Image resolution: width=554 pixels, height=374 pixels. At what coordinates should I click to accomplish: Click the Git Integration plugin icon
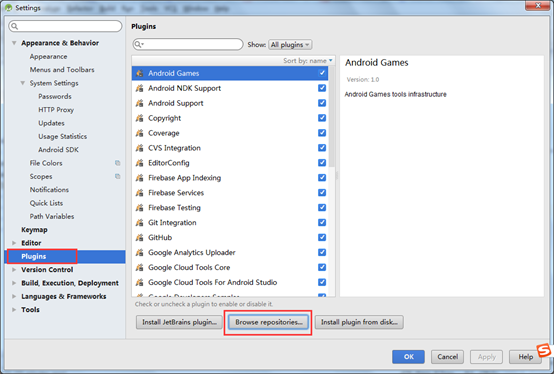[140, 222]
